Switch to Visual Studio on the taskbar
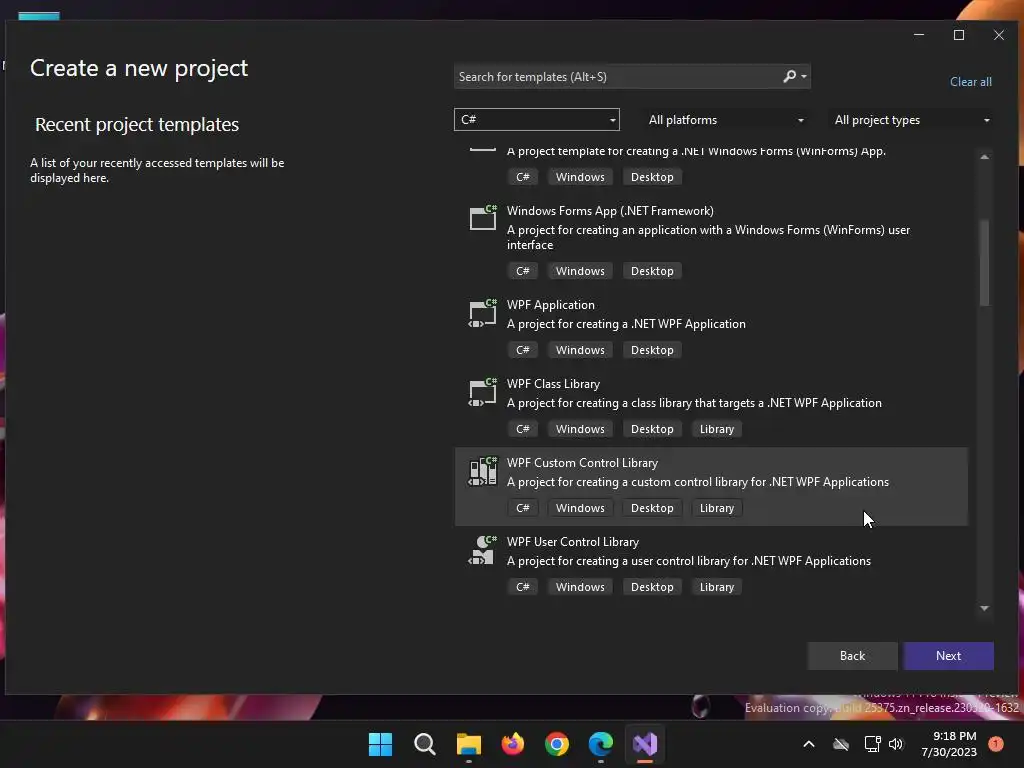Screen dimensions: 1024x768 pyautogui.click(x=645, y=744)
